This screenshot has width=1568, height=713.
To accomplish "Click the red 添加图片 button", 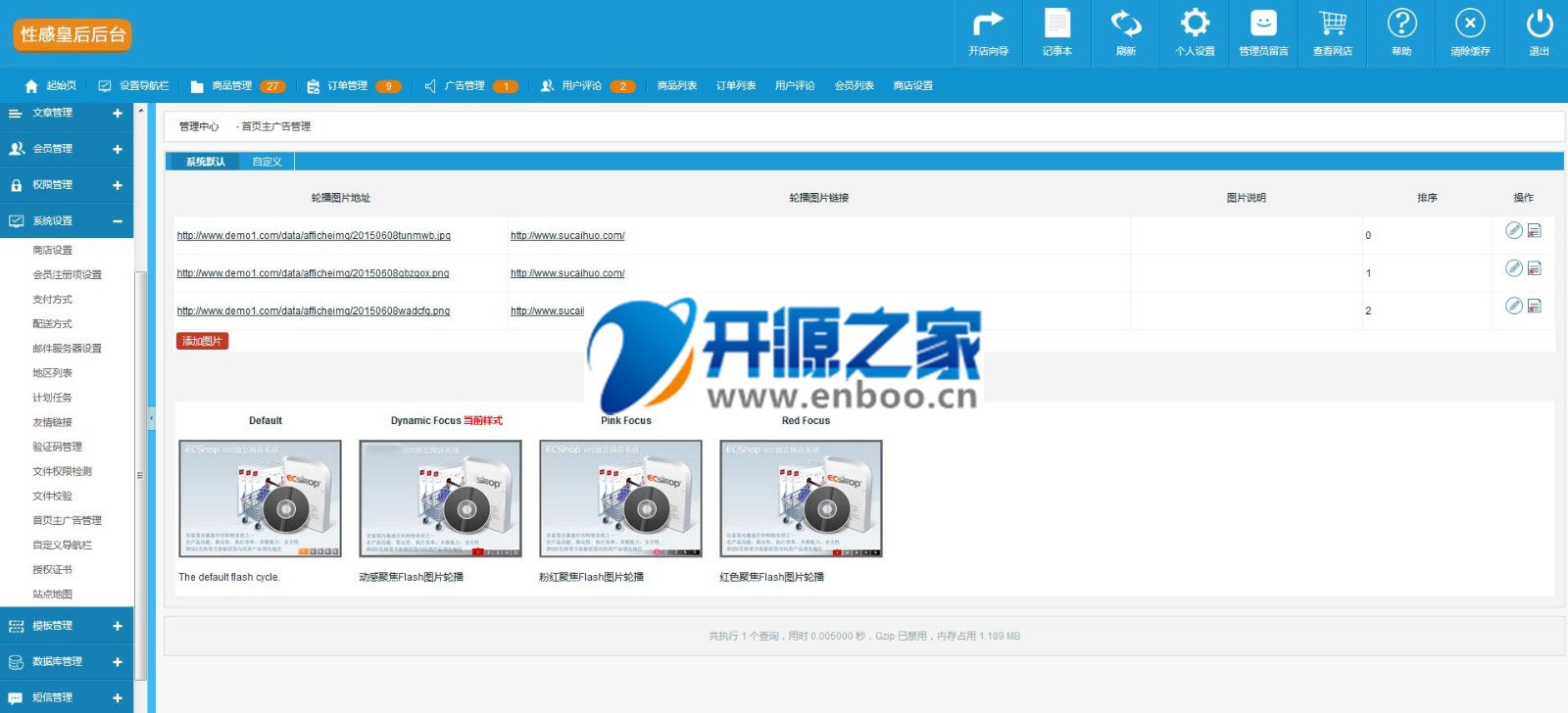I will (202, 341).
